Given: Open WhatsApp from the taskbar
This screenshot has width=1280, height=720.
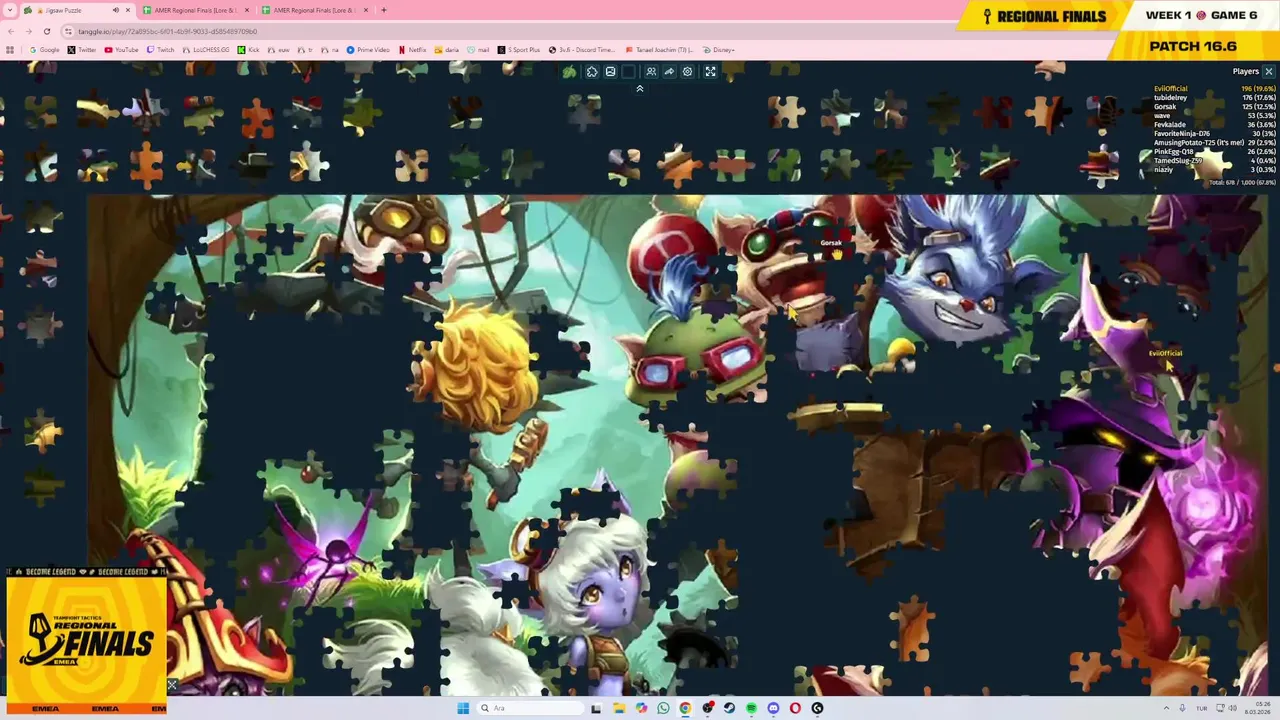Looking at the screenshot, I should (663, 708).
